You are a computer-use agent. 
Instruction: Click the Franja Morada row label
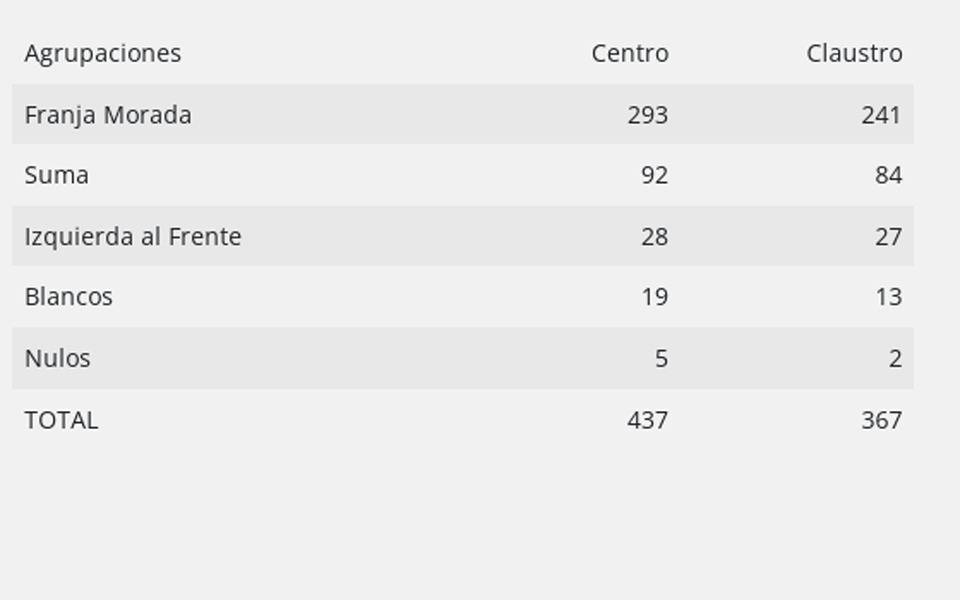(x=108, y=115)
